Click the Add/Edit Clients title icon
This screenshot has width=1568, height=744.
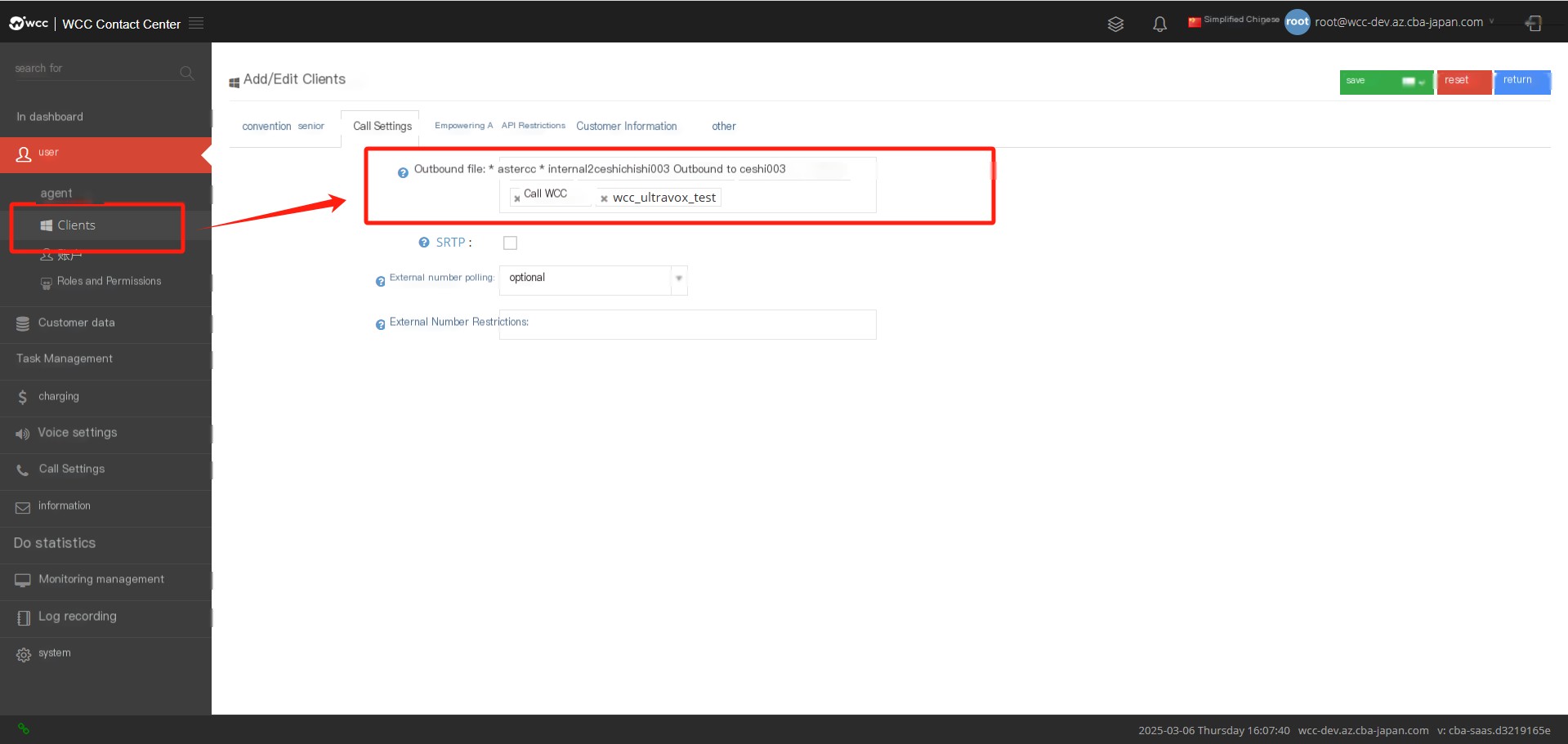235,82
